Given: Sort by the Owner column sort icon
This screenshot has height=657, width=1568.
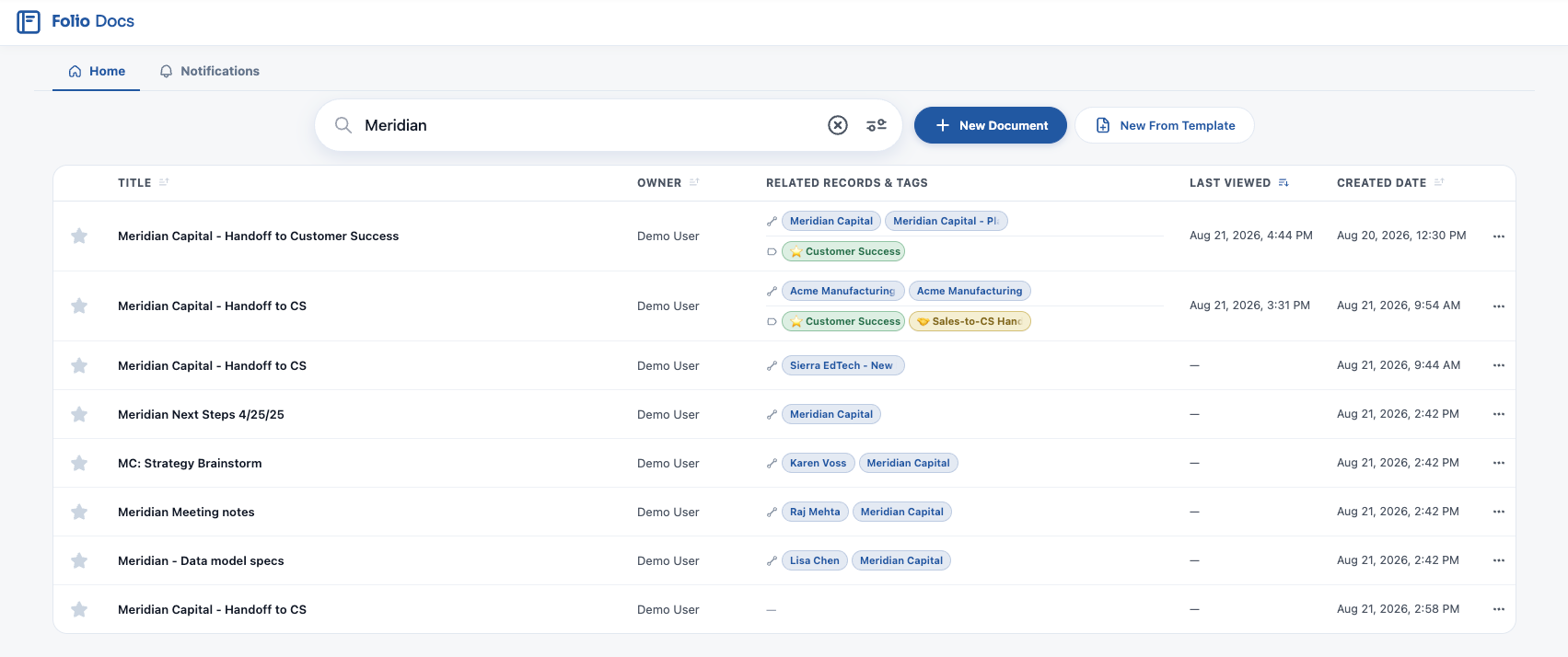Looking at the screenshot, I should tap(694, 182).
